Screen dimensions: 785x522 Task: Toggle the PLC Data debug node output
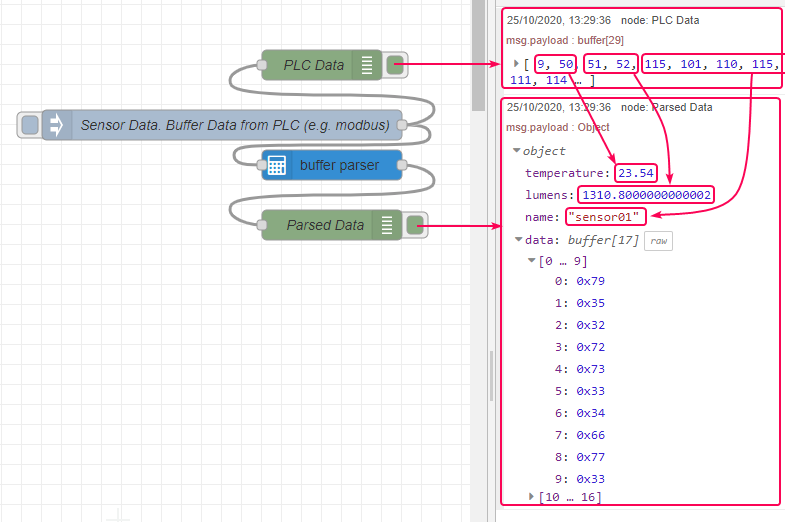(x=396, y=65)
